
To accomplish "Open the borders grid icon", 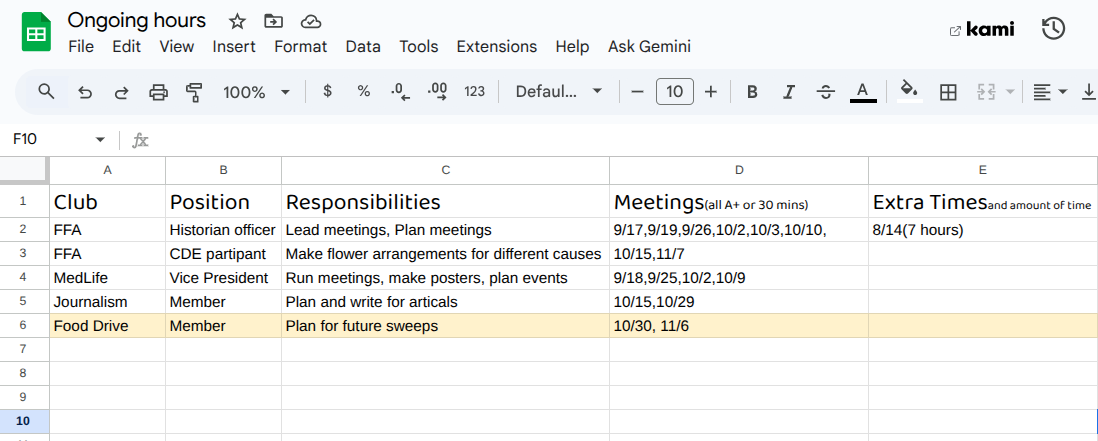I will click(x=948, y=92).
